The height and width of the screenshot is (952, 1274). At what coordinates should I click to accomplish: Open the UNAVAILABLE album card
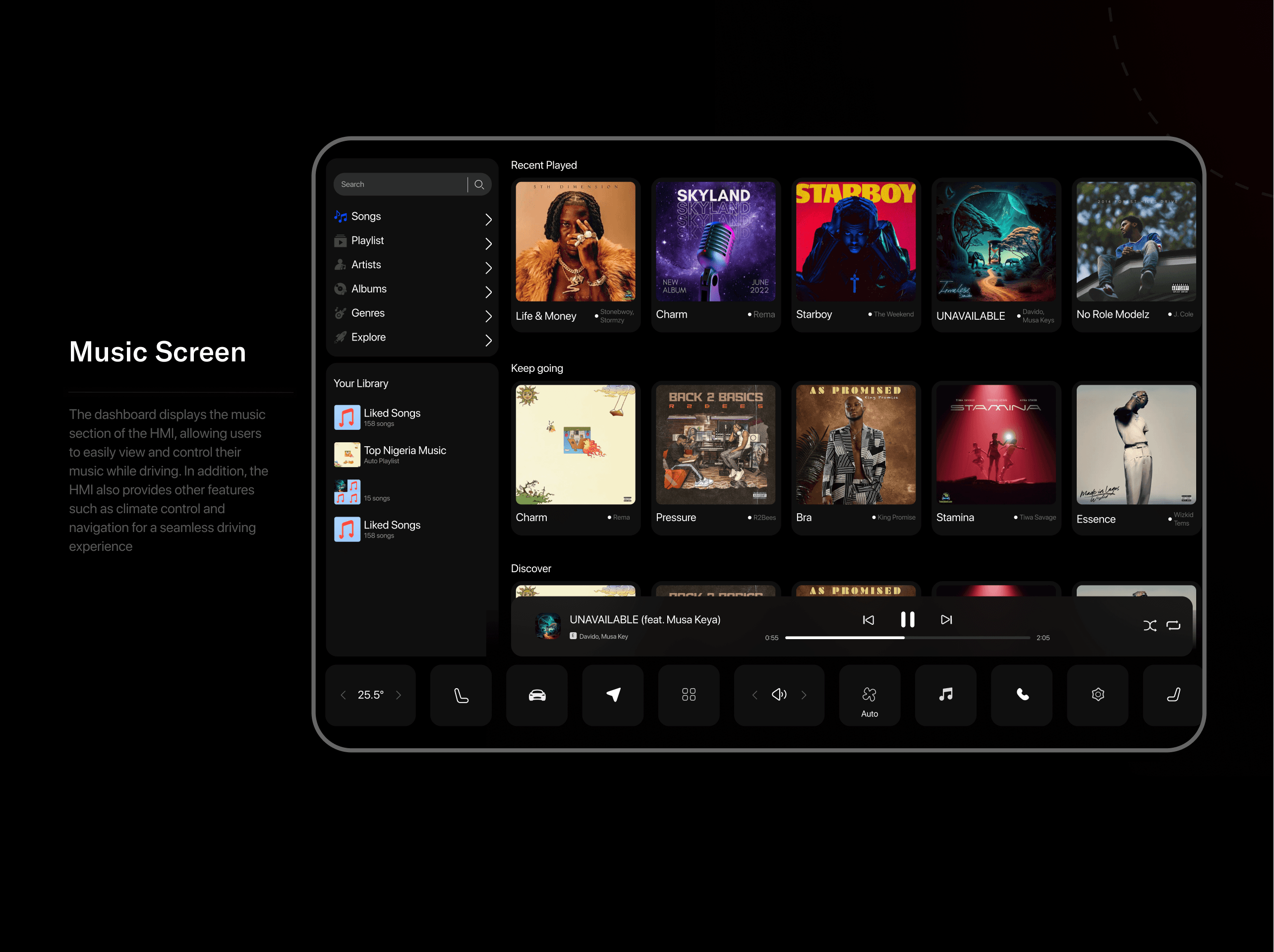[996, 255]
